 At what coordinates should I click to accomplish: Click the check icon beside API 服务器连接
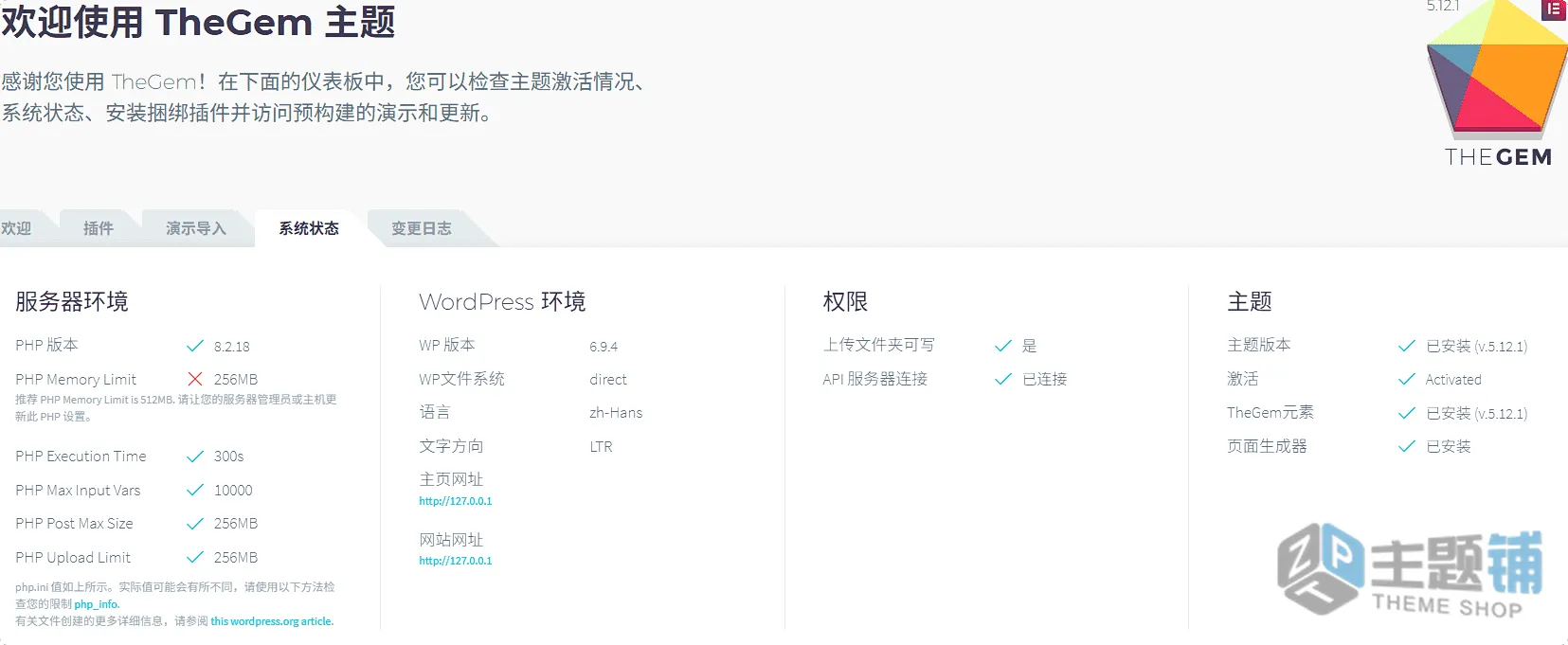pyautogui.click(x=1003, y=379)
